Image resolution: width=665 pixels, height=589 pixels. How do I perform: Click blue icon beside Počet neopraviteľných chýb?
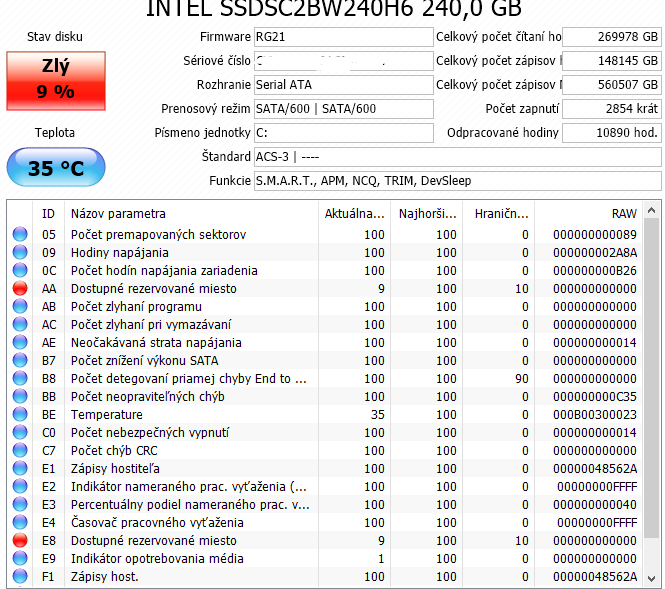pos(20,397)
